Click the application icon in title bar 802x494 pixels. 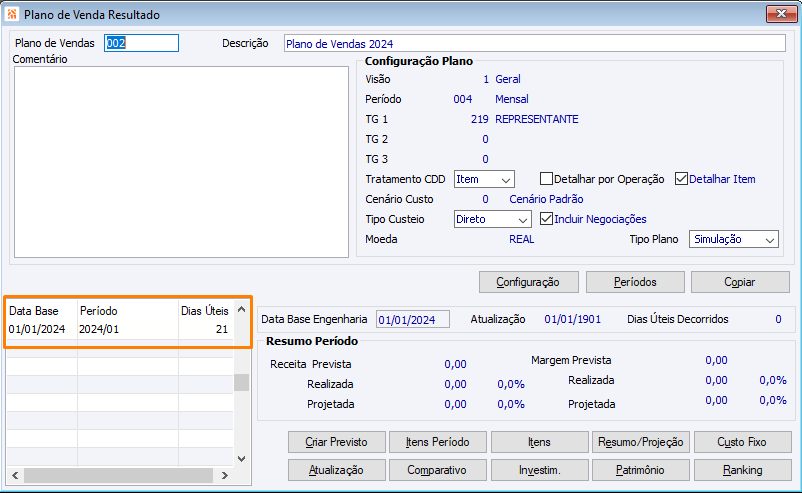[x=11, y=15]
